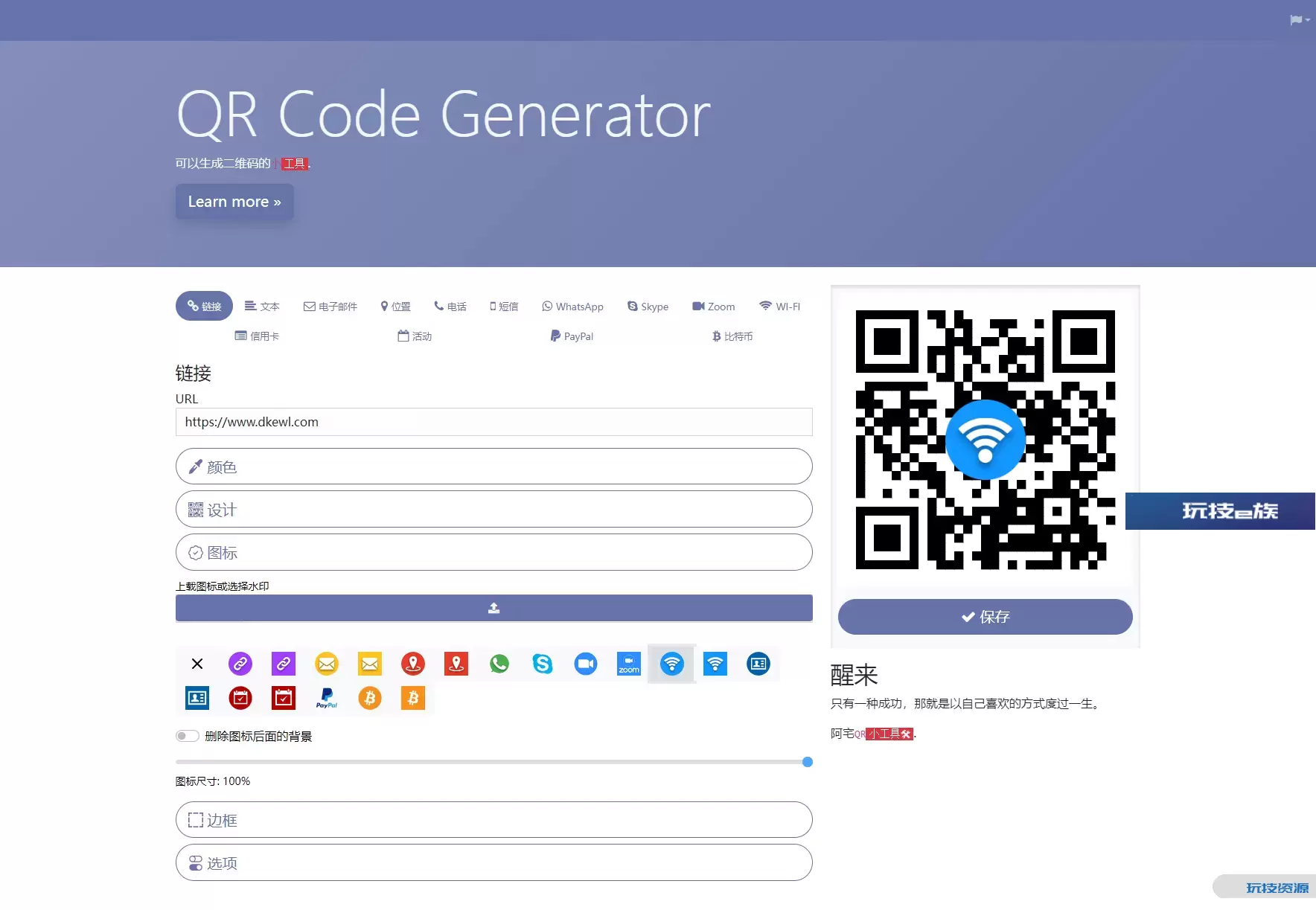Open the language flag menu
Image resolution: width=1316 pixels, height=910 pixels.
[x=1300, y=20]
